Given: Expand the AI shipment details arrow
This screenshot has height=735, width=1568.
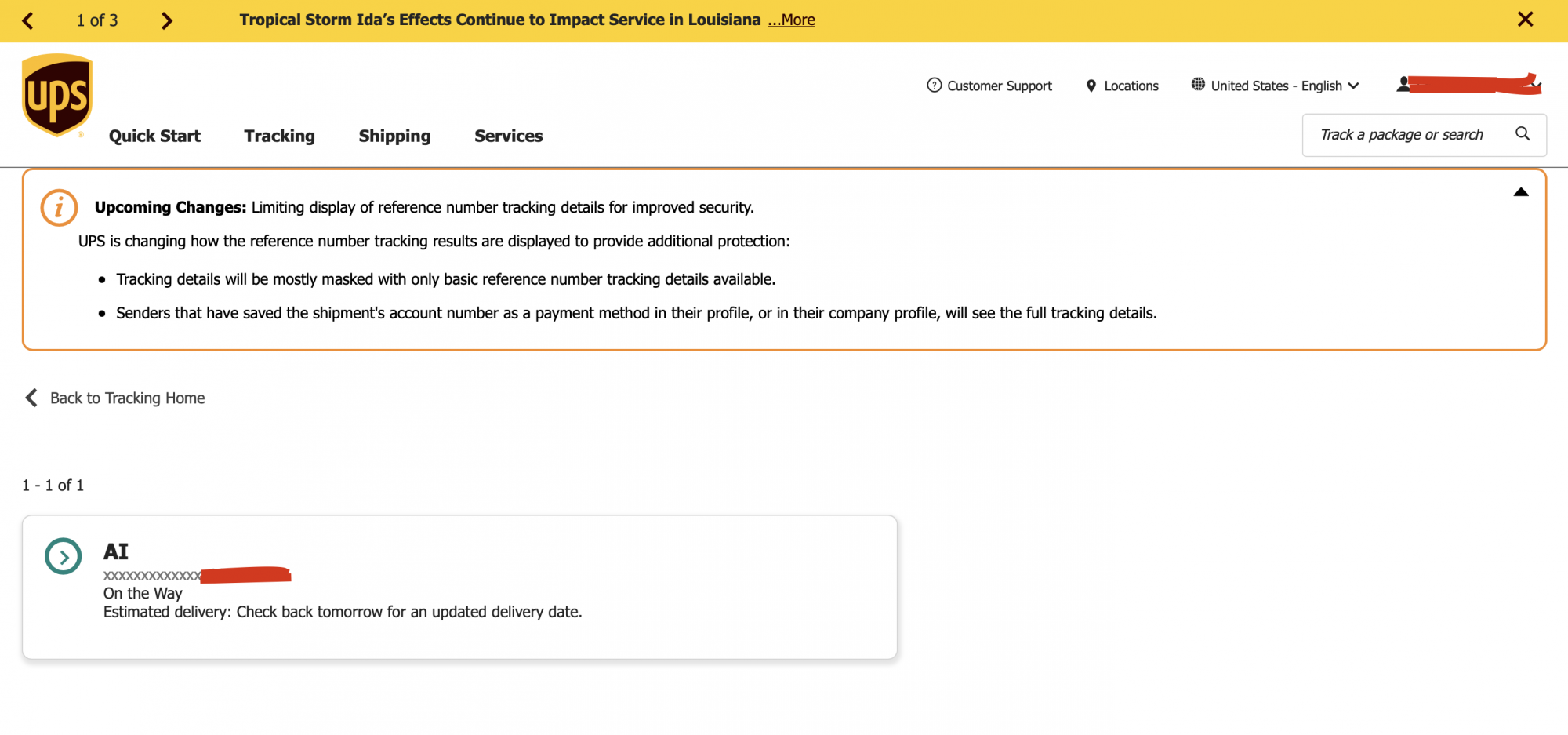Looking at the screenshot, I should pyautogui.click(x=64, y=556).
